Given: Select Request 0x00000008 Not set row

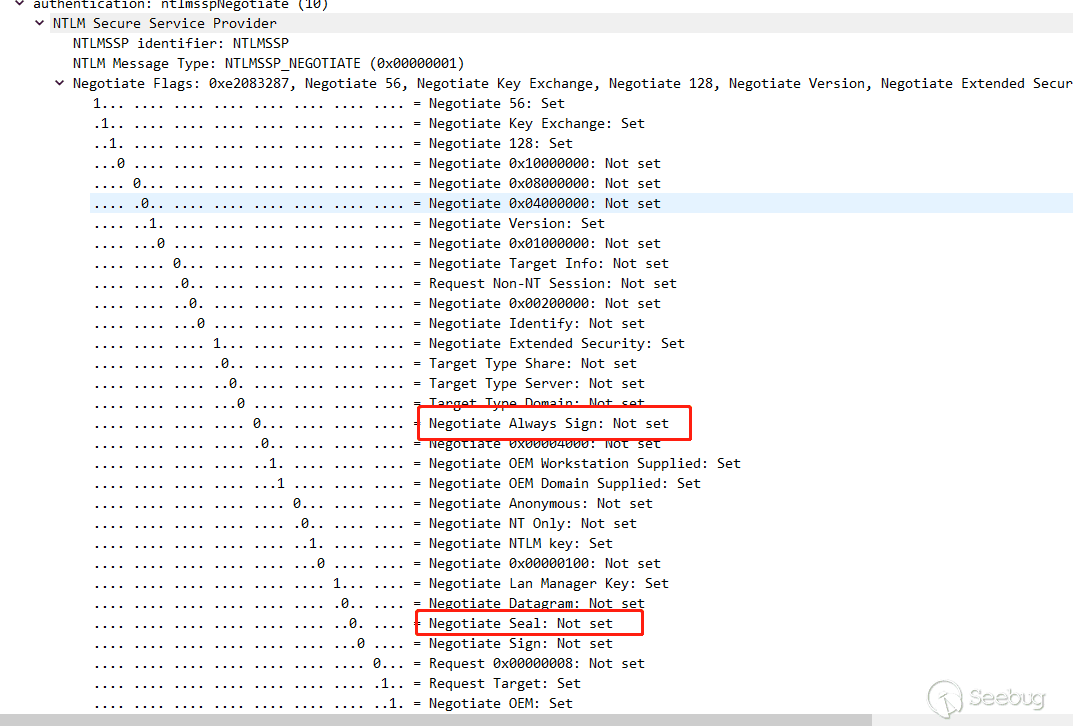Looking at the screenshot, I should point(369,664).
